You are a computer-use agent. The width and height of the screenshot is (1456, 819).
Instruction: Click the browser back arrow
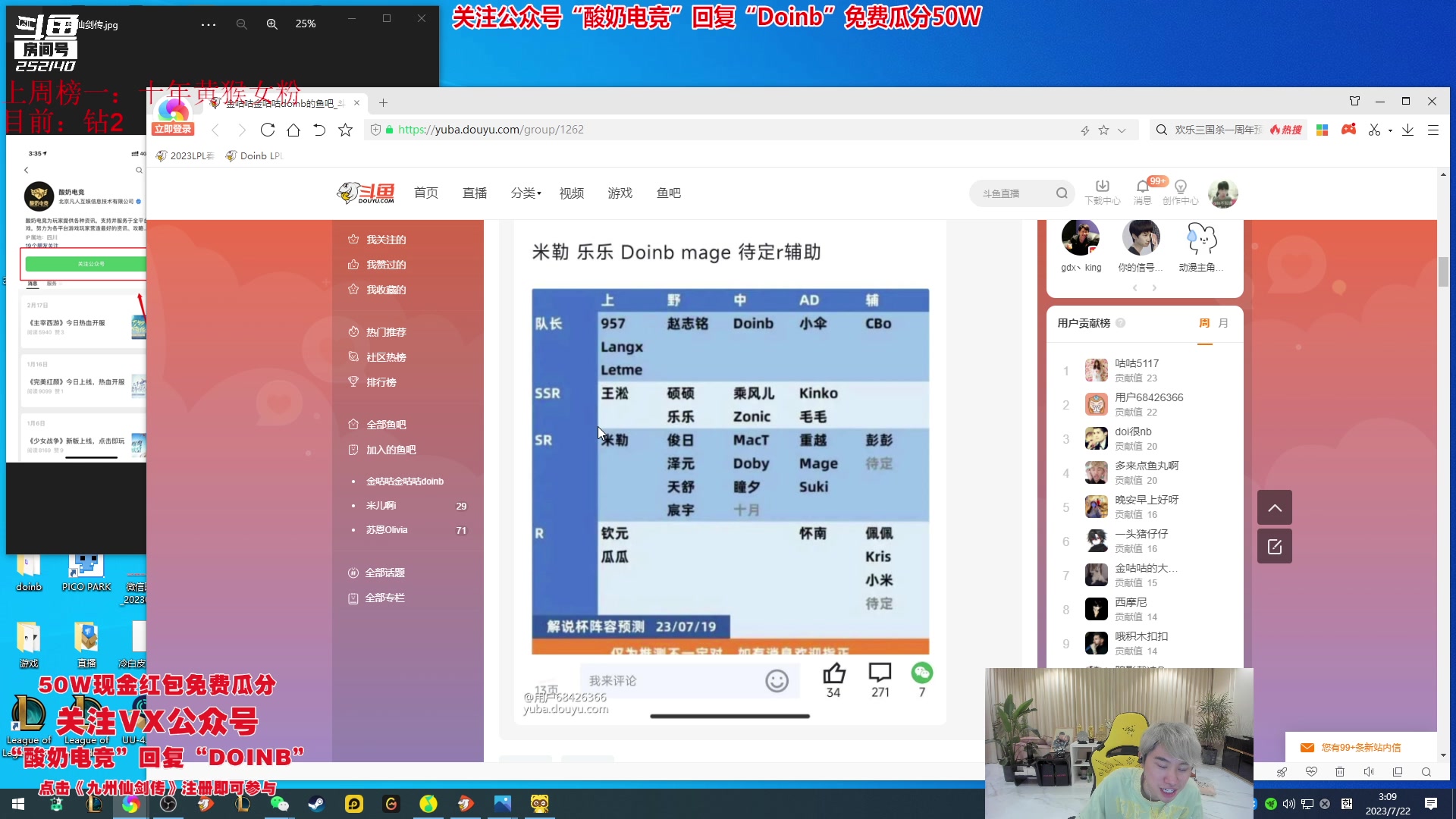click(x=215, y=130)
